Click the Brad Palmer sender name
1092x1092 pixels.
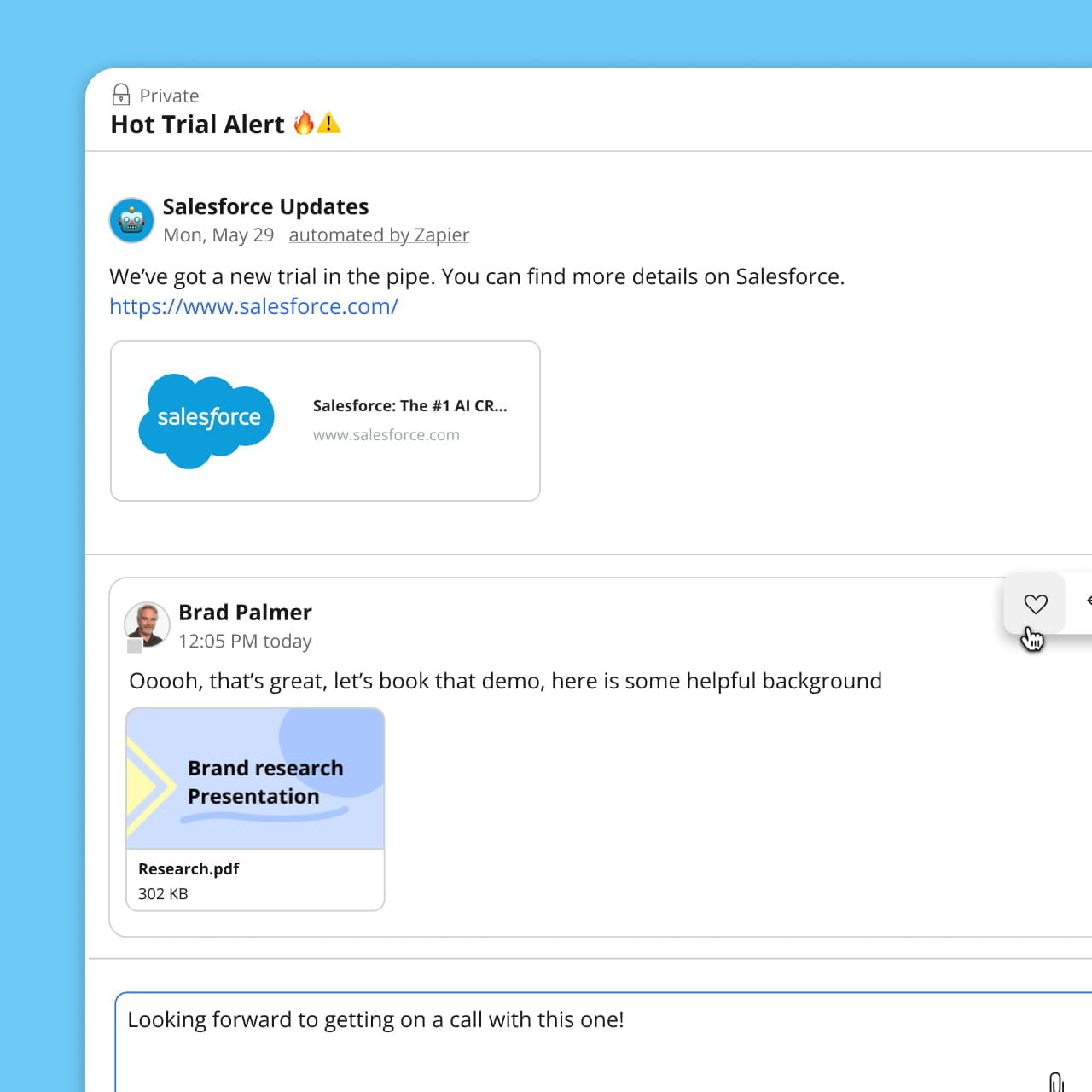(x=245, y=613)
